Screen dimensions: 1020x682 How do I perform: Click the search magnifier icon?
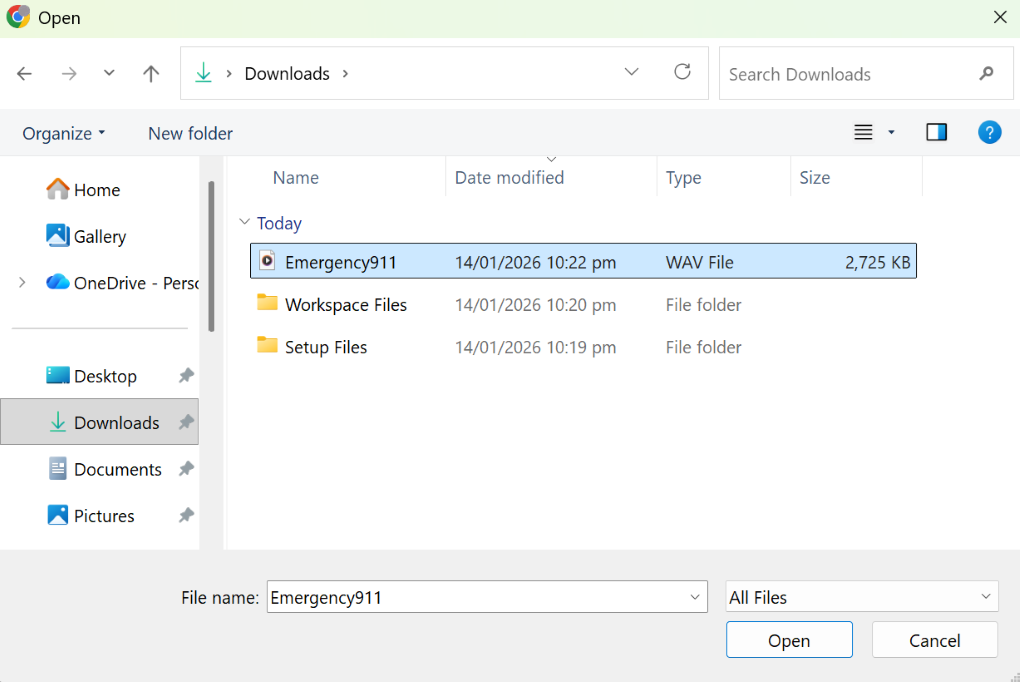point(986,74)
